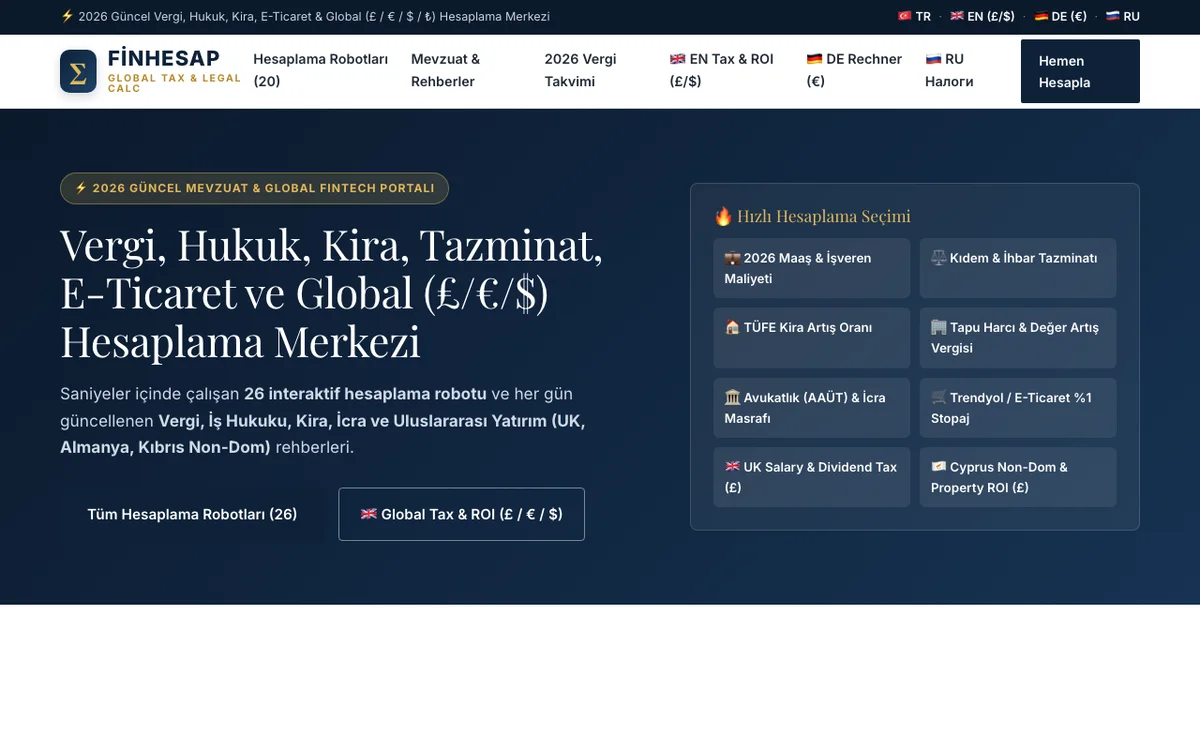Open Cyprus Non-Dom & Property ROI (£)
This screenshot has height=750, width=1200.
pos(1018,477)
